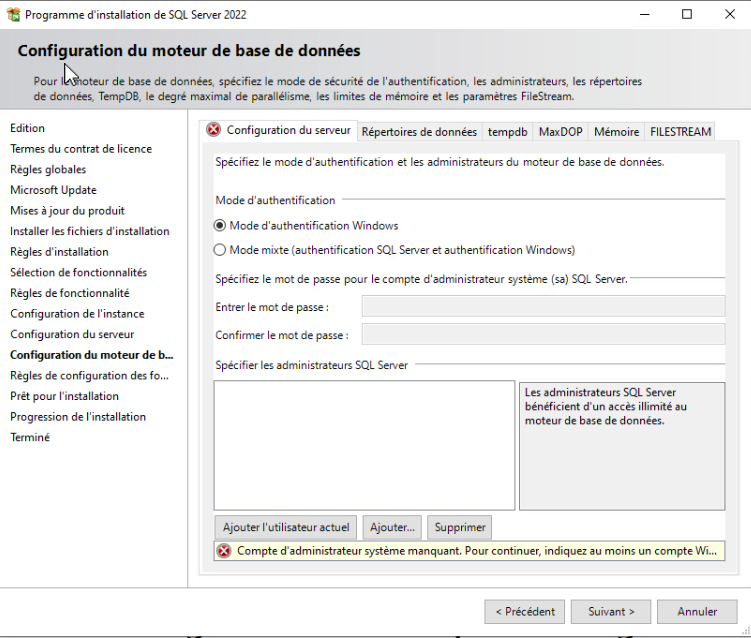Maximize the SQL Server setup window

click(687, 14)
